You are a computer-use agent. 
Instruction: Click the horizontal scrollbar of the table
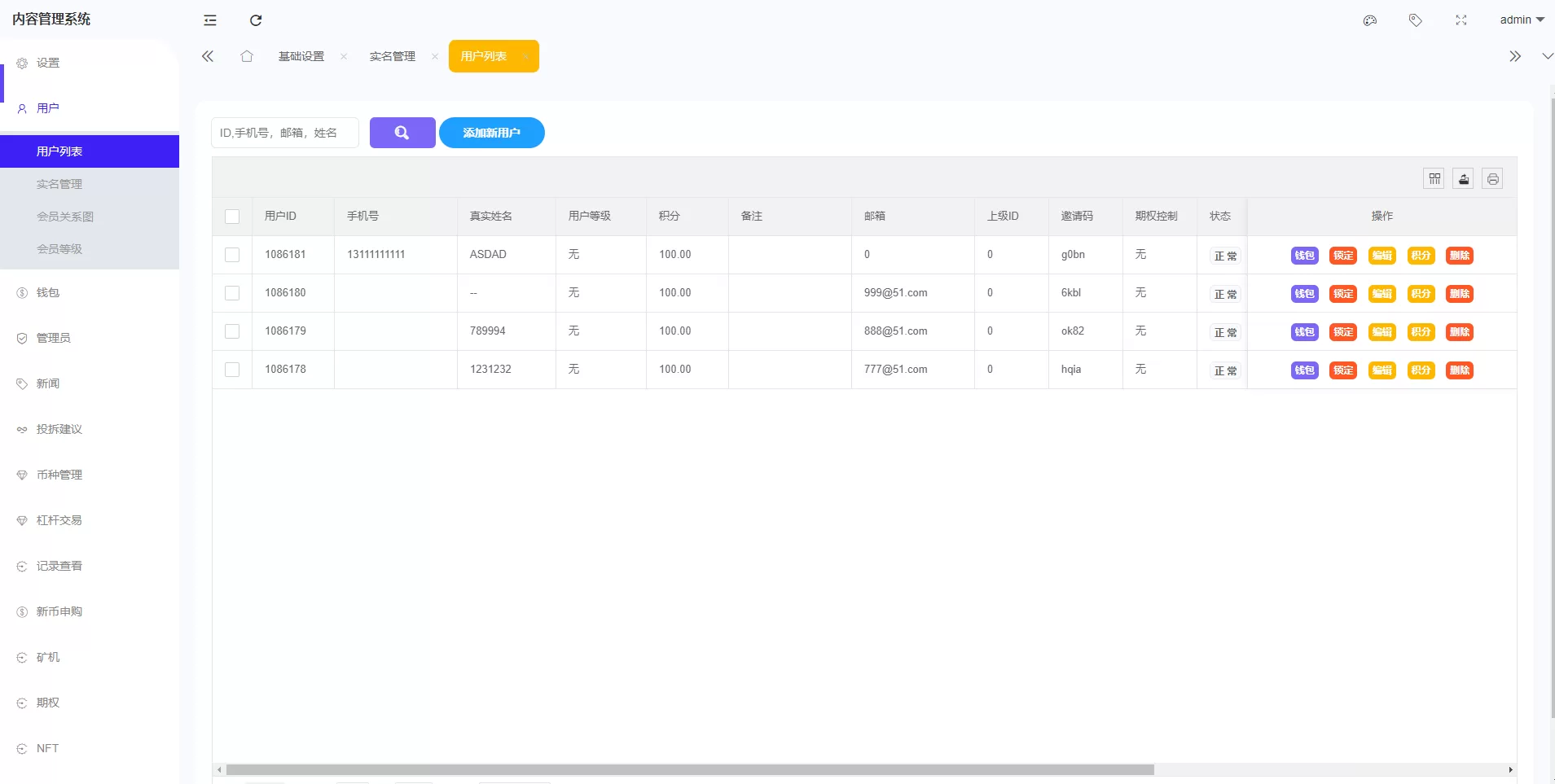pyautogui.click(x=689, y=769)
